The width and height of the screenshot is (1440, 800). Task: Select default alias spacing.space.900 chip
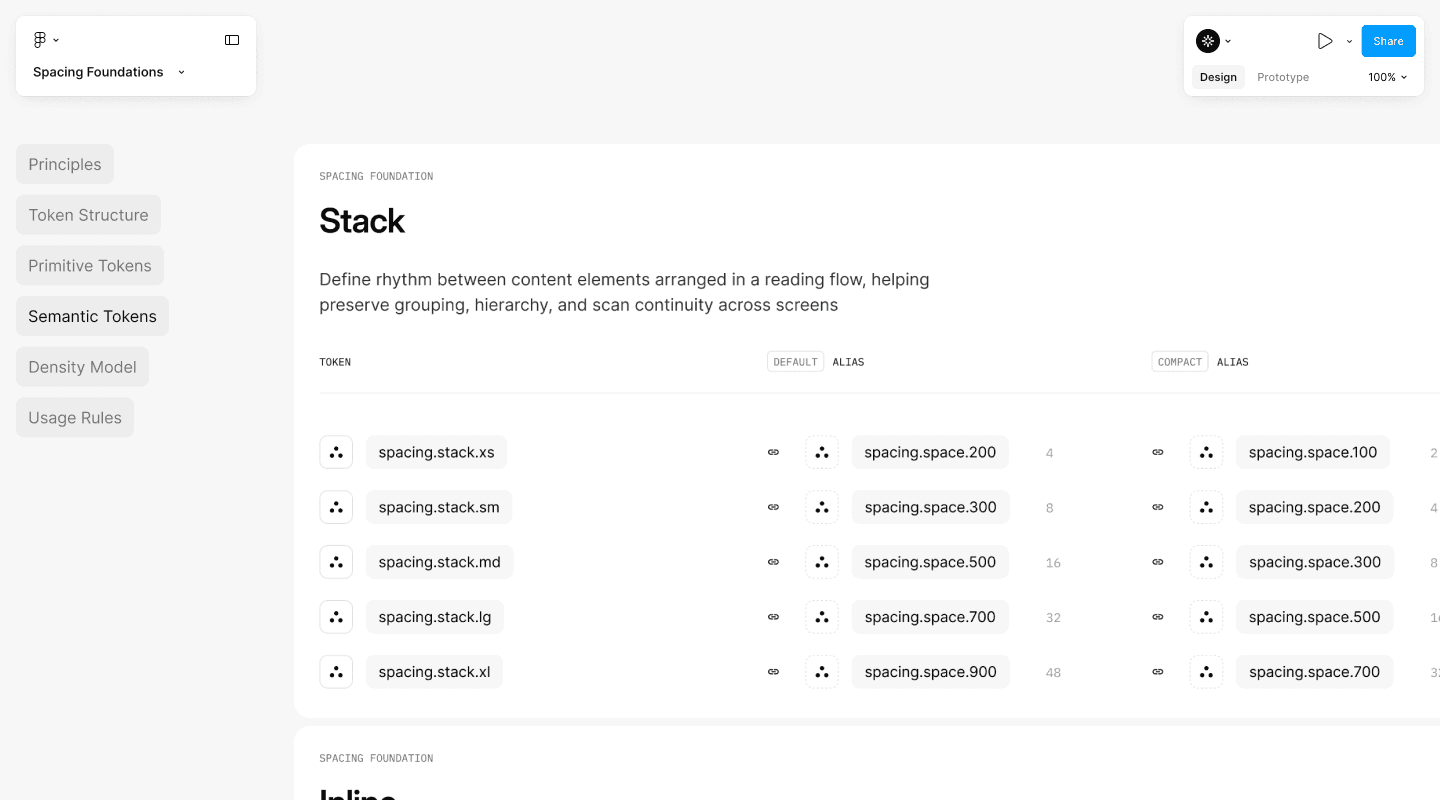tap(930, 672)
